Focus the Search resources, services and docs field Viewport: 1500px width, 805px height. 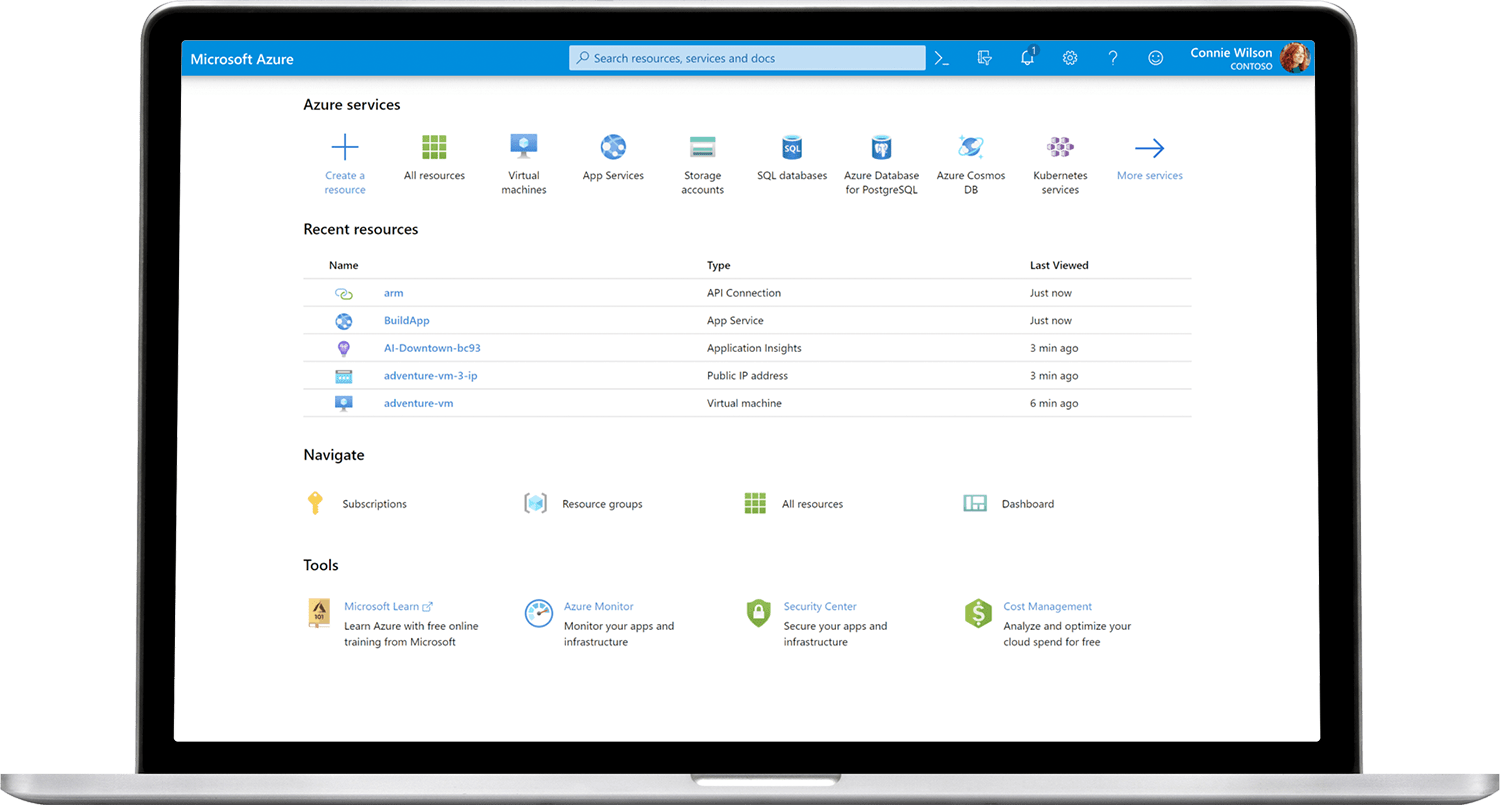[747, 58]
